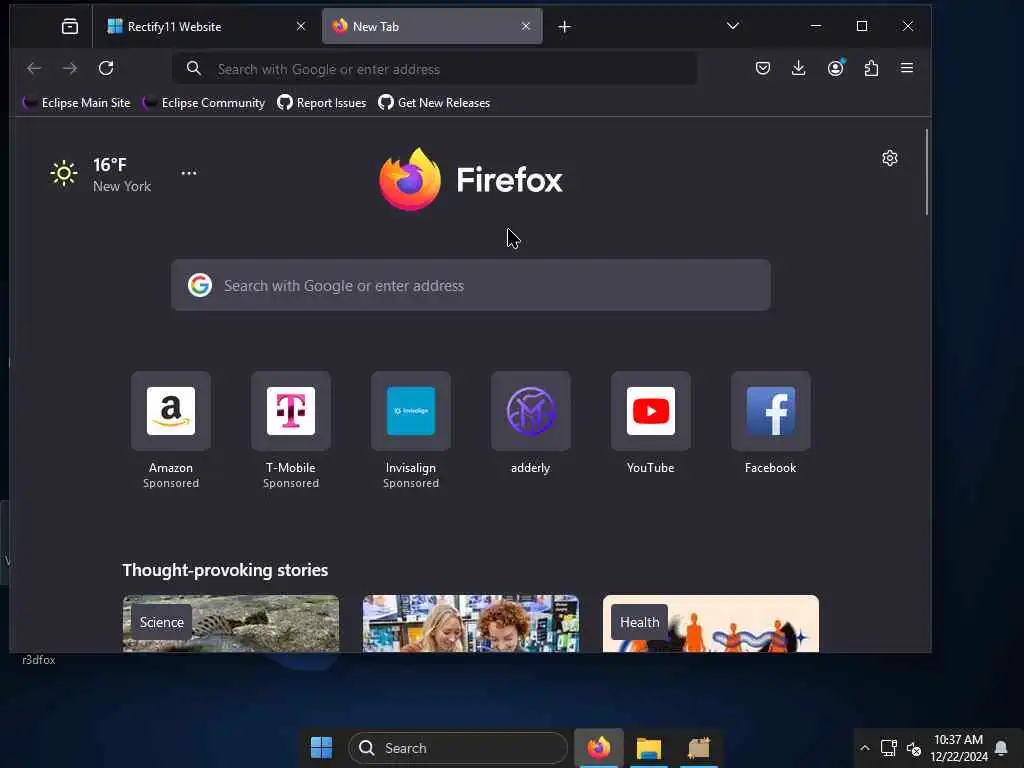The image size is (1024, 768).
Task: Close the Rectify11 Website tab
Action: pyautogui.click(x=300, y=26)
